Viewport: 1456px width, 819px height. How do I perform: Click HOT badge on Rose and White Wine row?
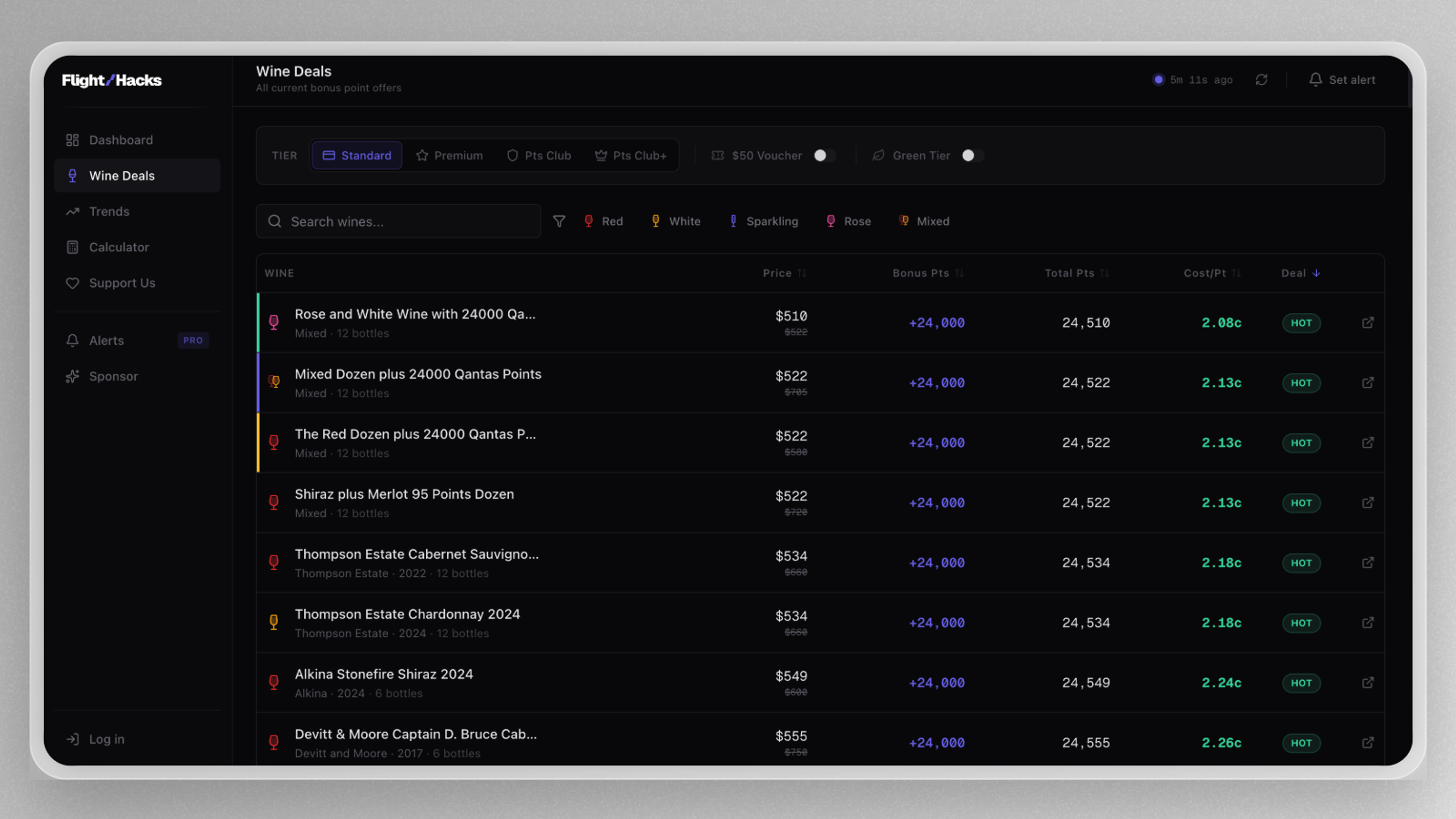point(1301,323)
